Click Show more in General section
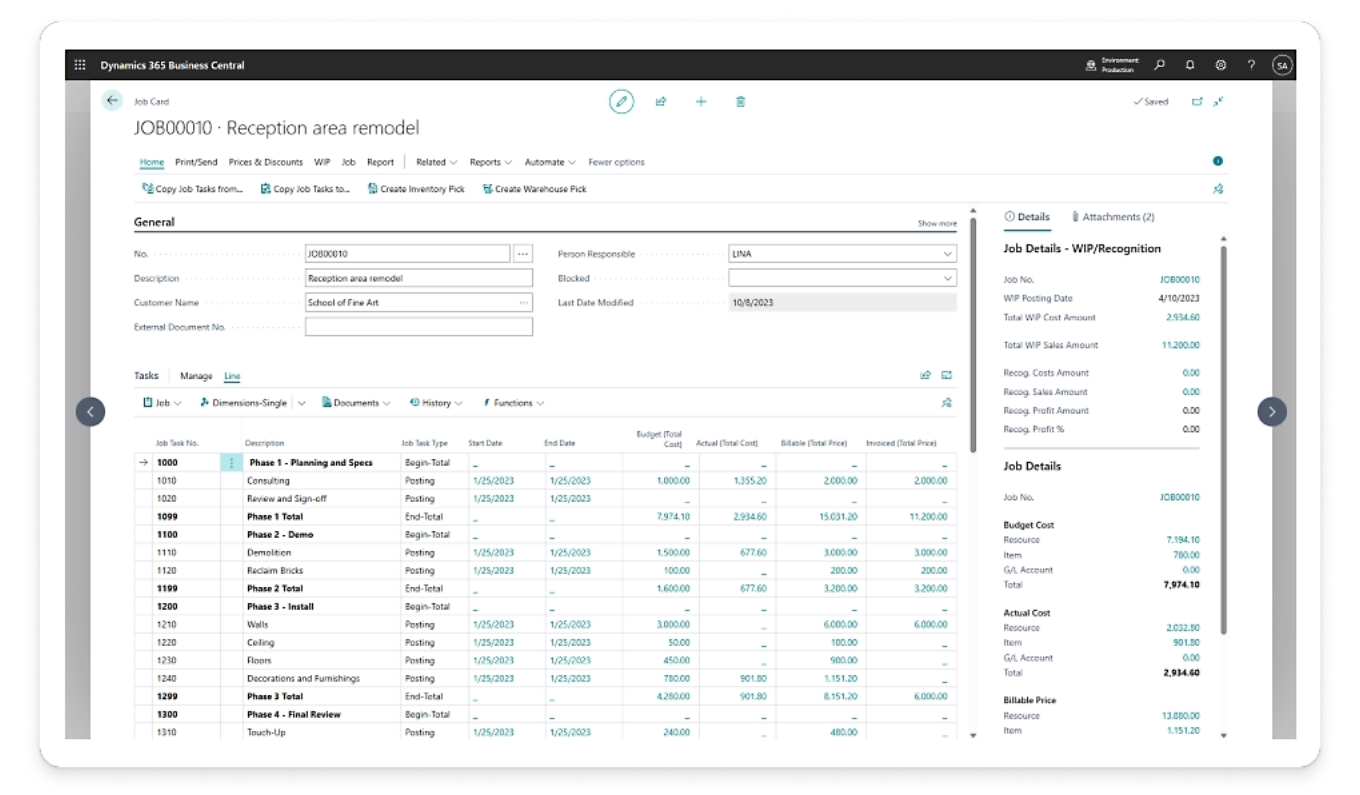 (x=937, y=224)
